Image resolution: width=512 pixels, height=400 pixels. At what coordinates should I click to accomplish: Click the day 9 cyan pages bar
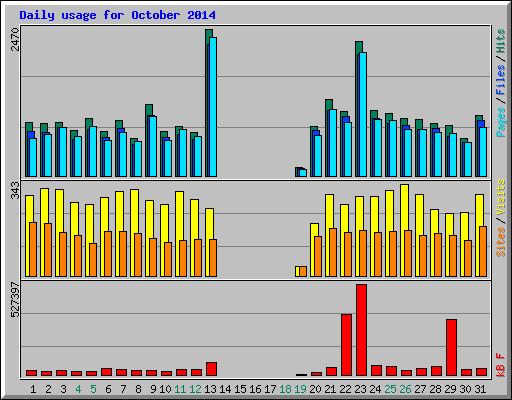pos(153,146)
